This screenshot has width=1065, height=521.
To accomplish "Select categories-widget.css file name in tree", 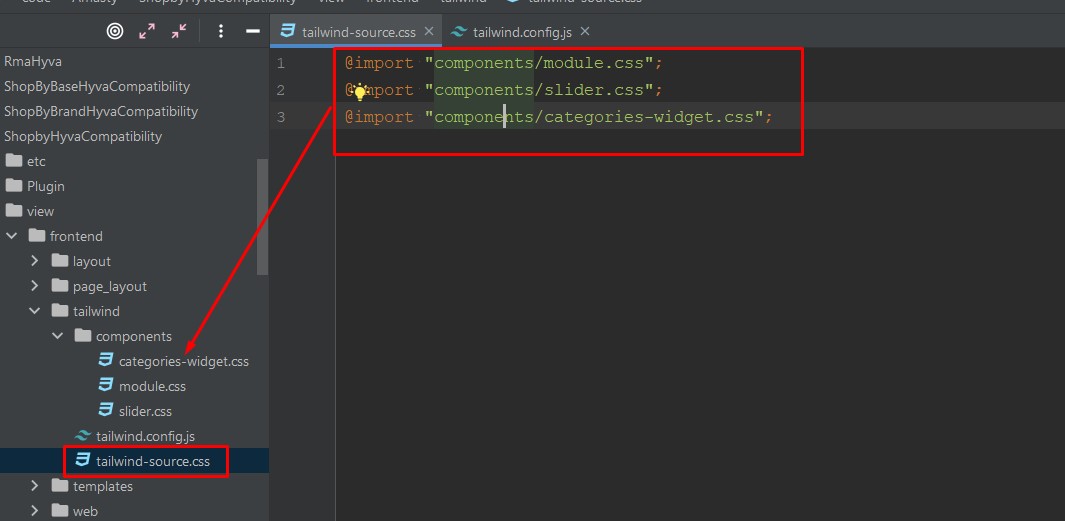I will coord(184,361).
